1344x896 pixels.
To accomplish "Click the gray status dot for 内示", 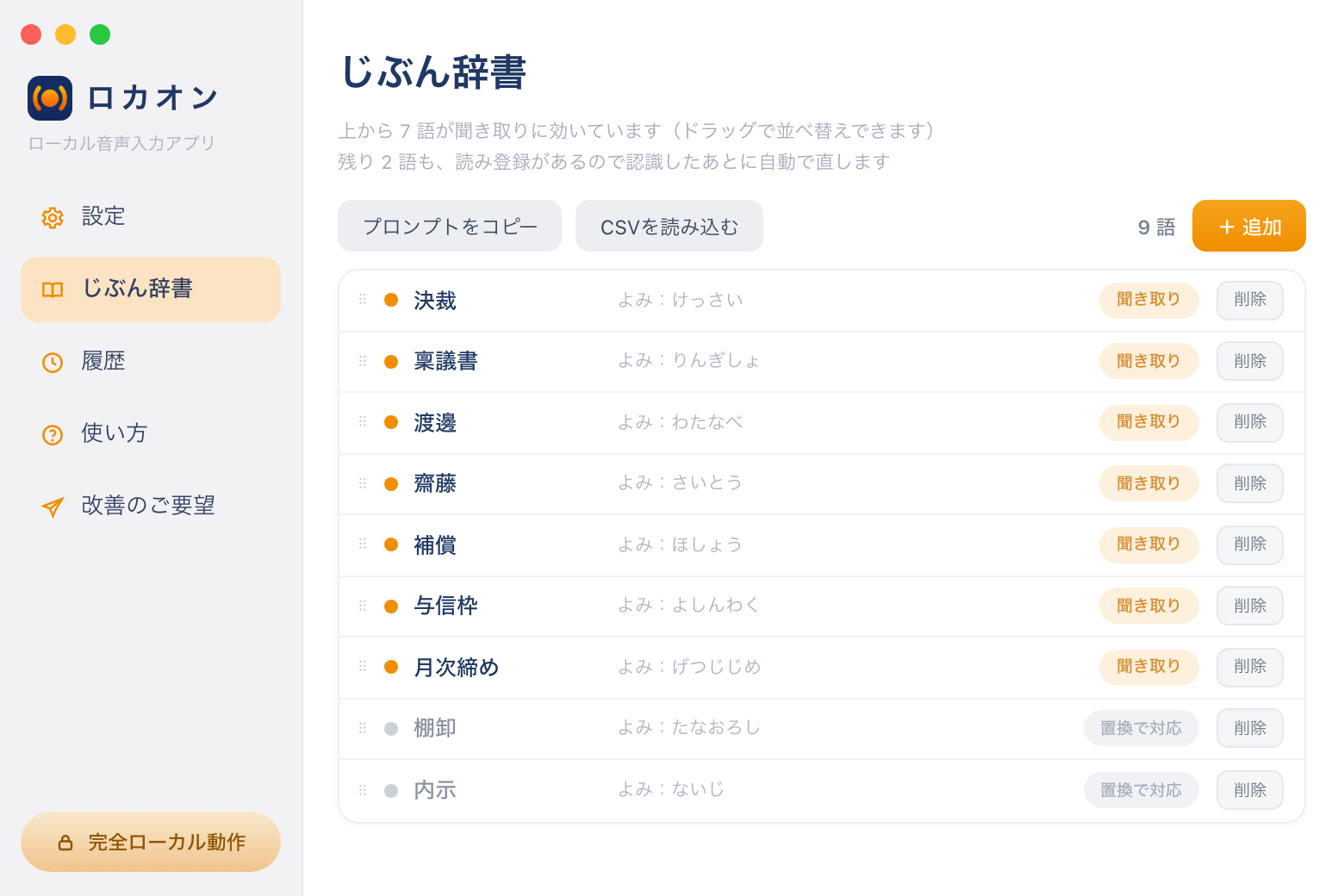I will point(391,791).
